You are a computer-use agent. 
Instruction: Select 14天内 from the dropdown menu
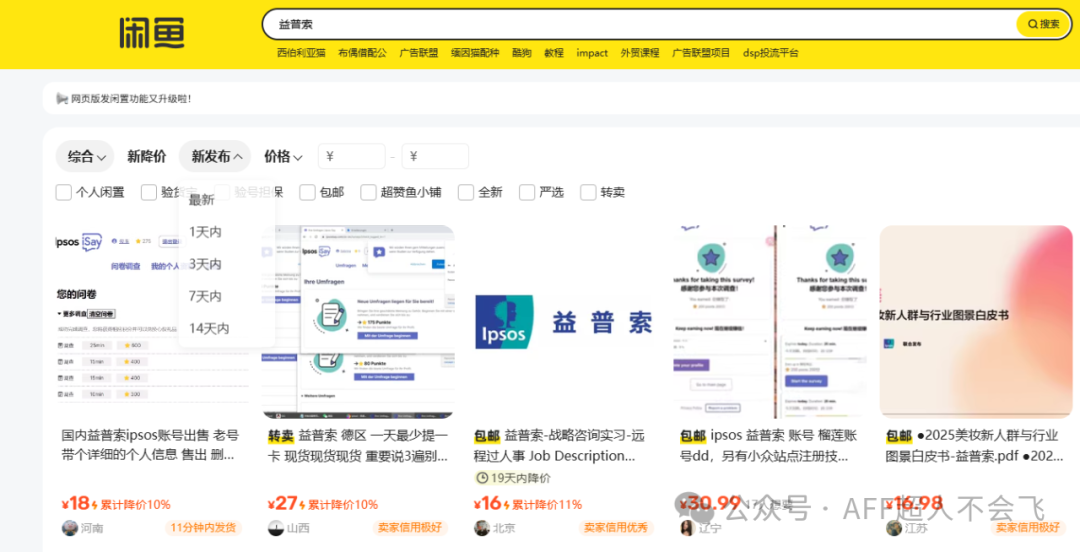209,329
